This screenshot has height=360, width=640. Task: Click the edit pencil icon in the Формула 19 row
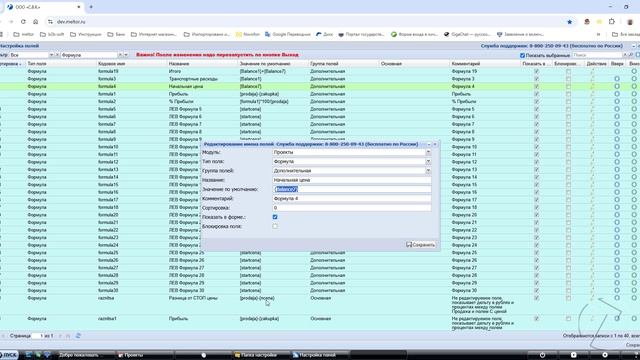tap(592, 71)
